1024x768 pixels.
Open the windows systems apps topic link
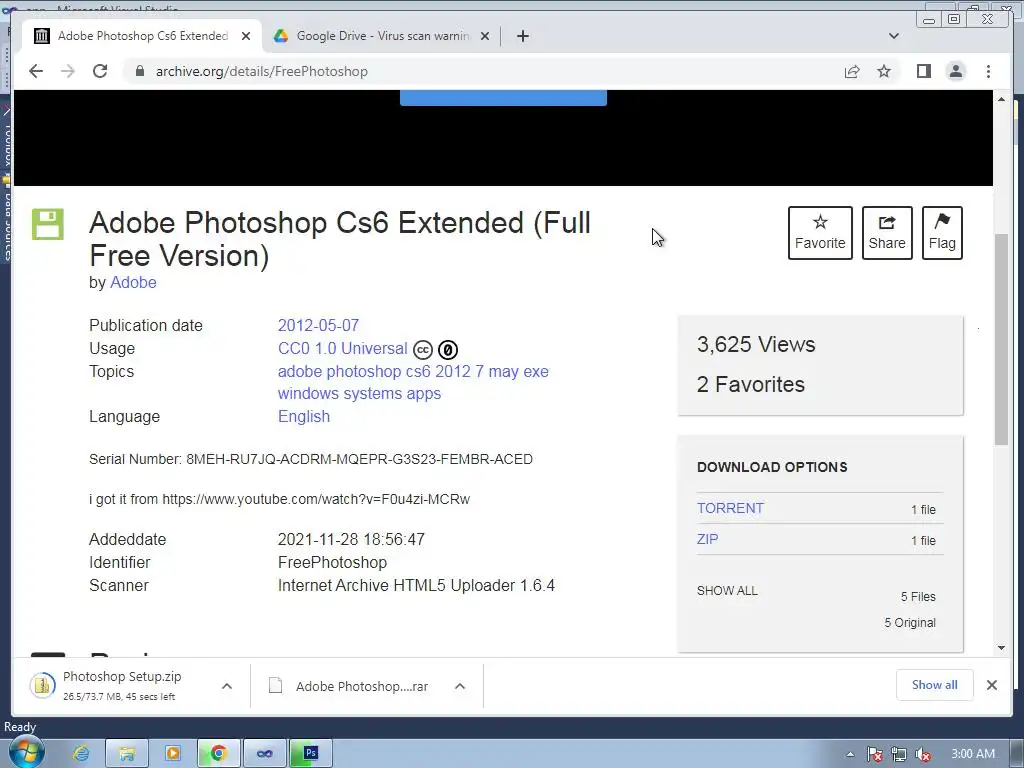tap(359, 394)
